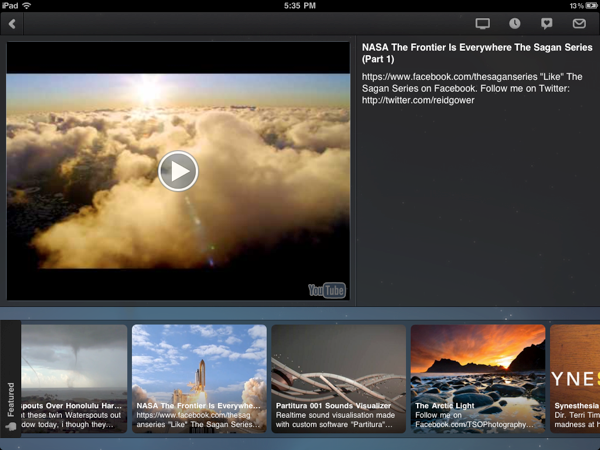This screenshot has height=450, width=600.
Task: Tap the Wi-Fi icon in status bar
Action: 26,5
